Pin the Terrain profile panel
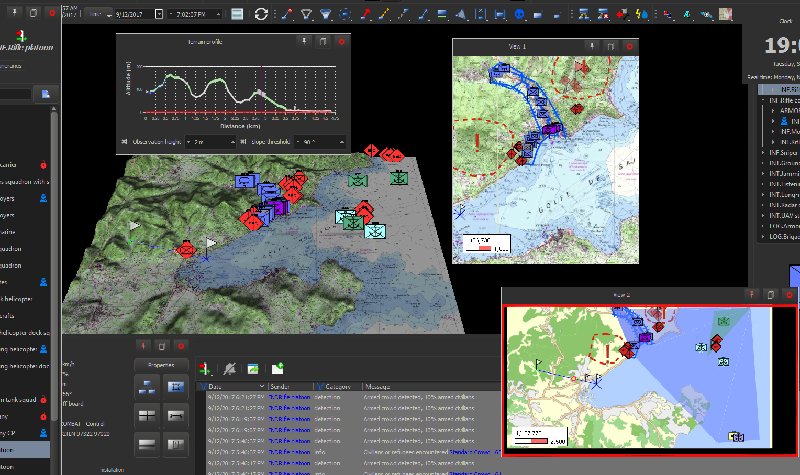Screen dimensions: 800x475 click(x=304, y=41)
